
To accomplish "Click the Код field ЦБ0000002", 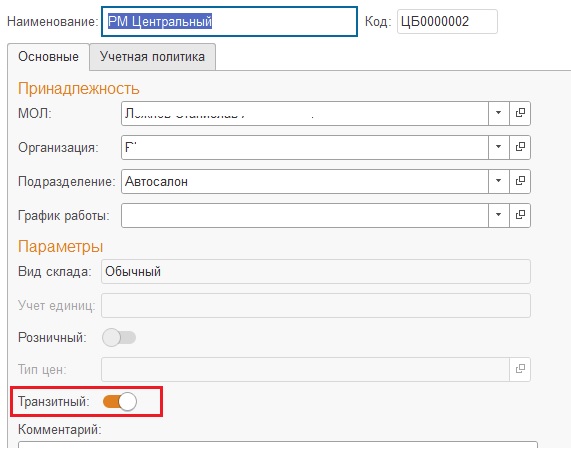I will (447, 21).
